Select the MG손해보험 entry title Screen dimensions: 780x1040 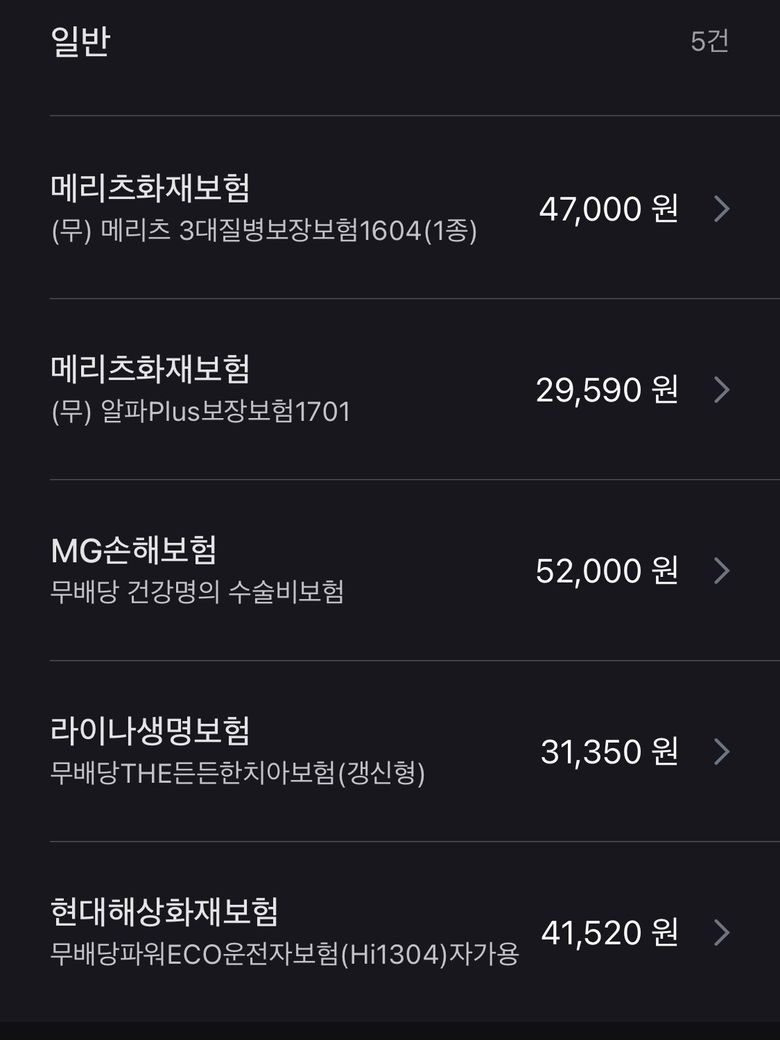click(x=133, y=550)
